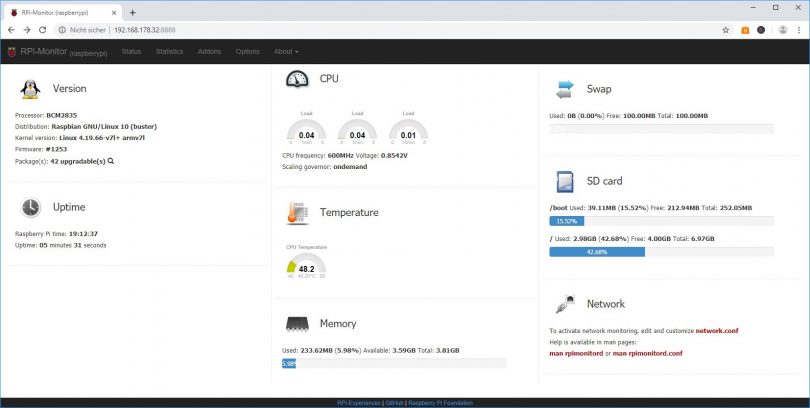Open GitHub footer link
The height and width of the screenshot is (408, 810).
point(394,403)
